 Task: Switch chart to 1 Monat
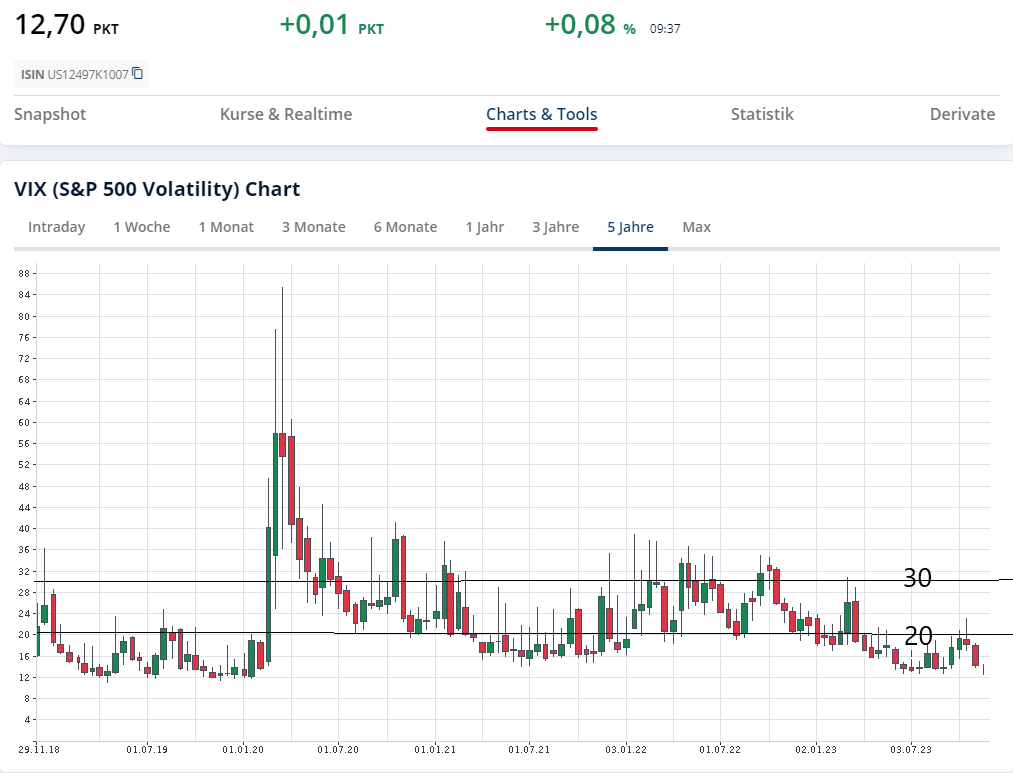coord(226,227)
